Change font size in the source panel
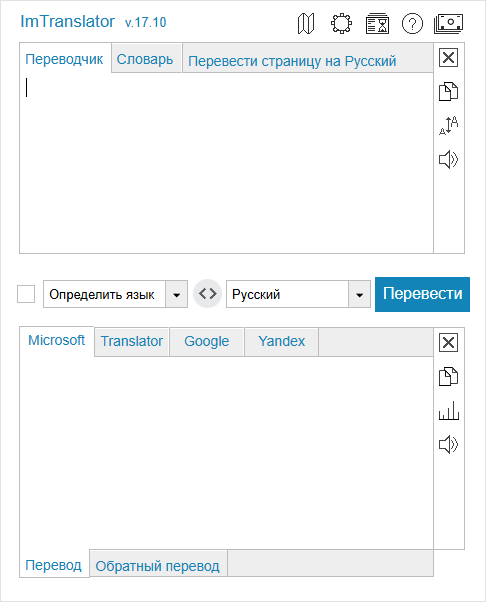 448,125
